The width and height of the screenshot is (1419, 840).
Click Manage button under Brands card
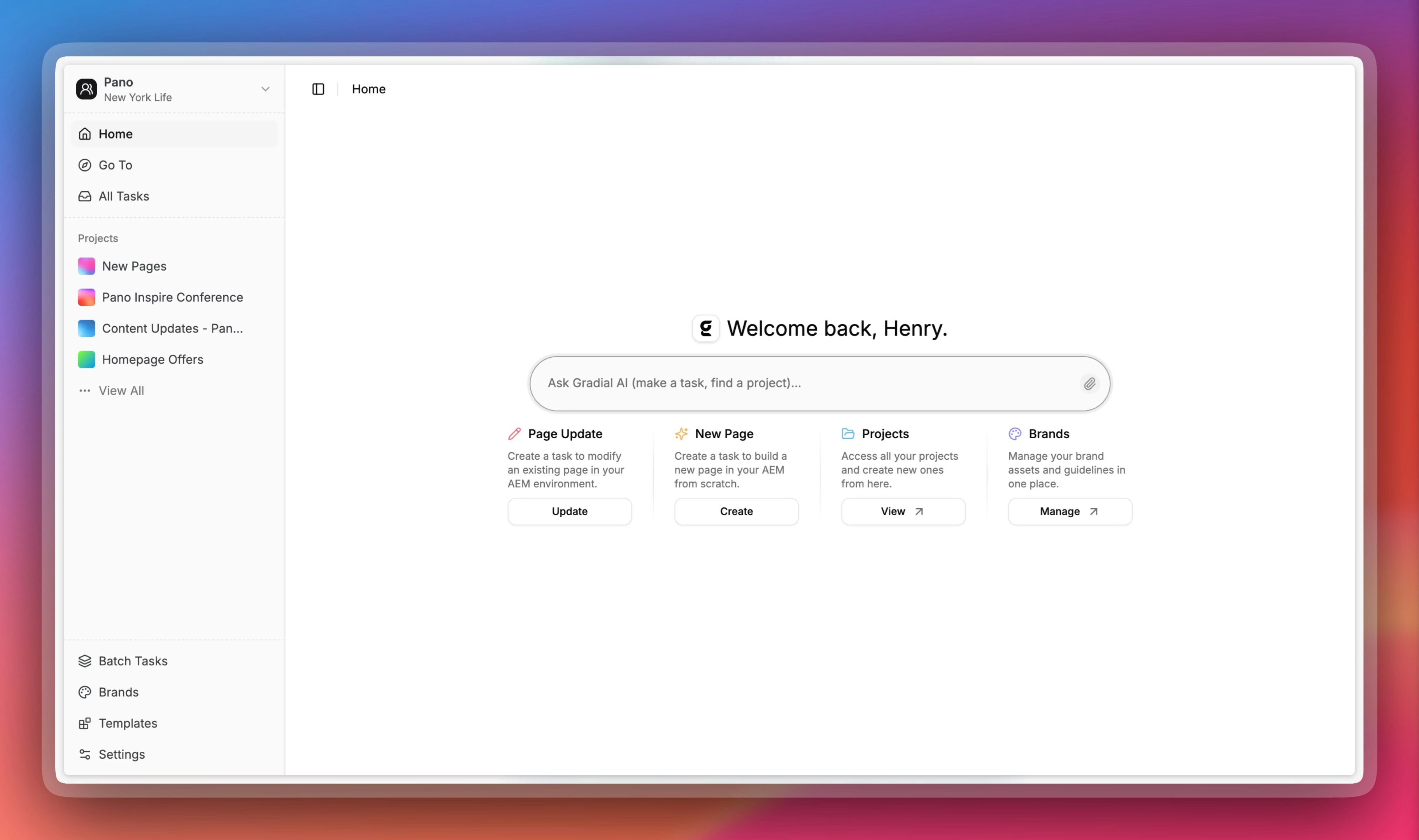[1069, 511]
